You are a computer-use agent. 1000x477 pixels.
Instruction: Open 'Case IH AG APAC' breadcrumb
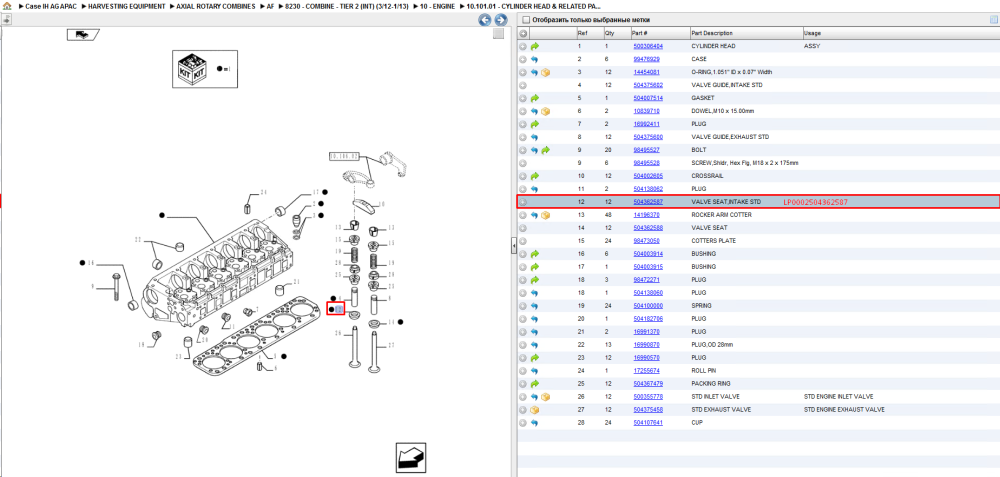click(x=52, y=6)
